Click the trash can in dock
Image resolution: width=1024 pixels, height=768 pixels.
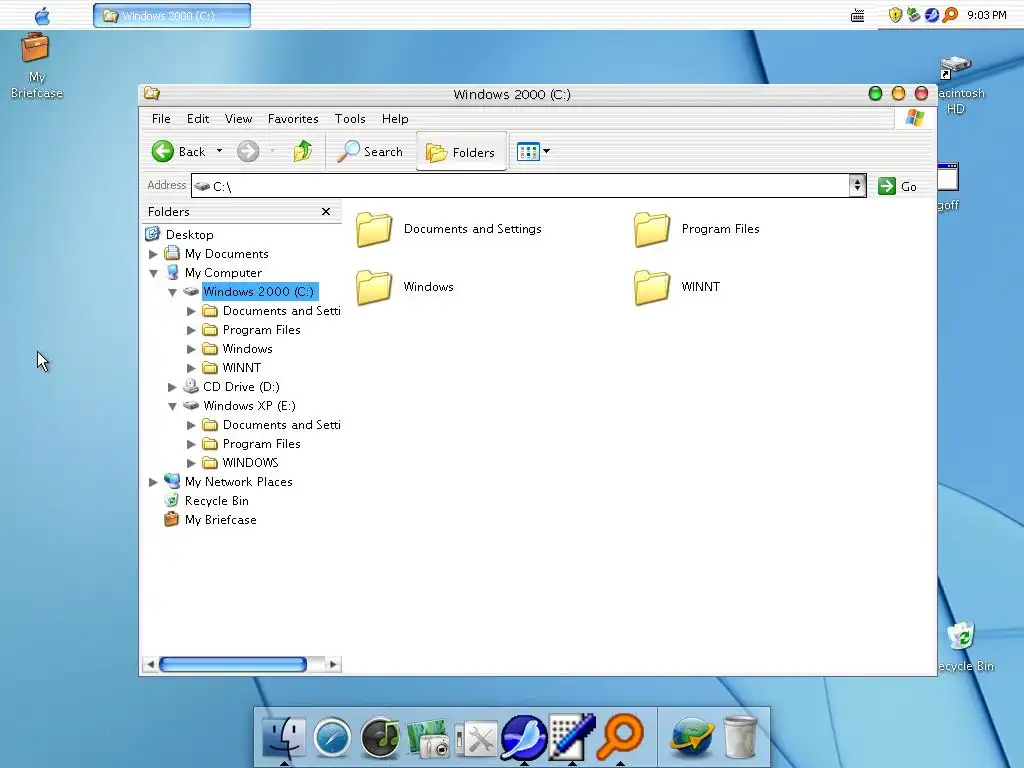click(x=741, y=737)
